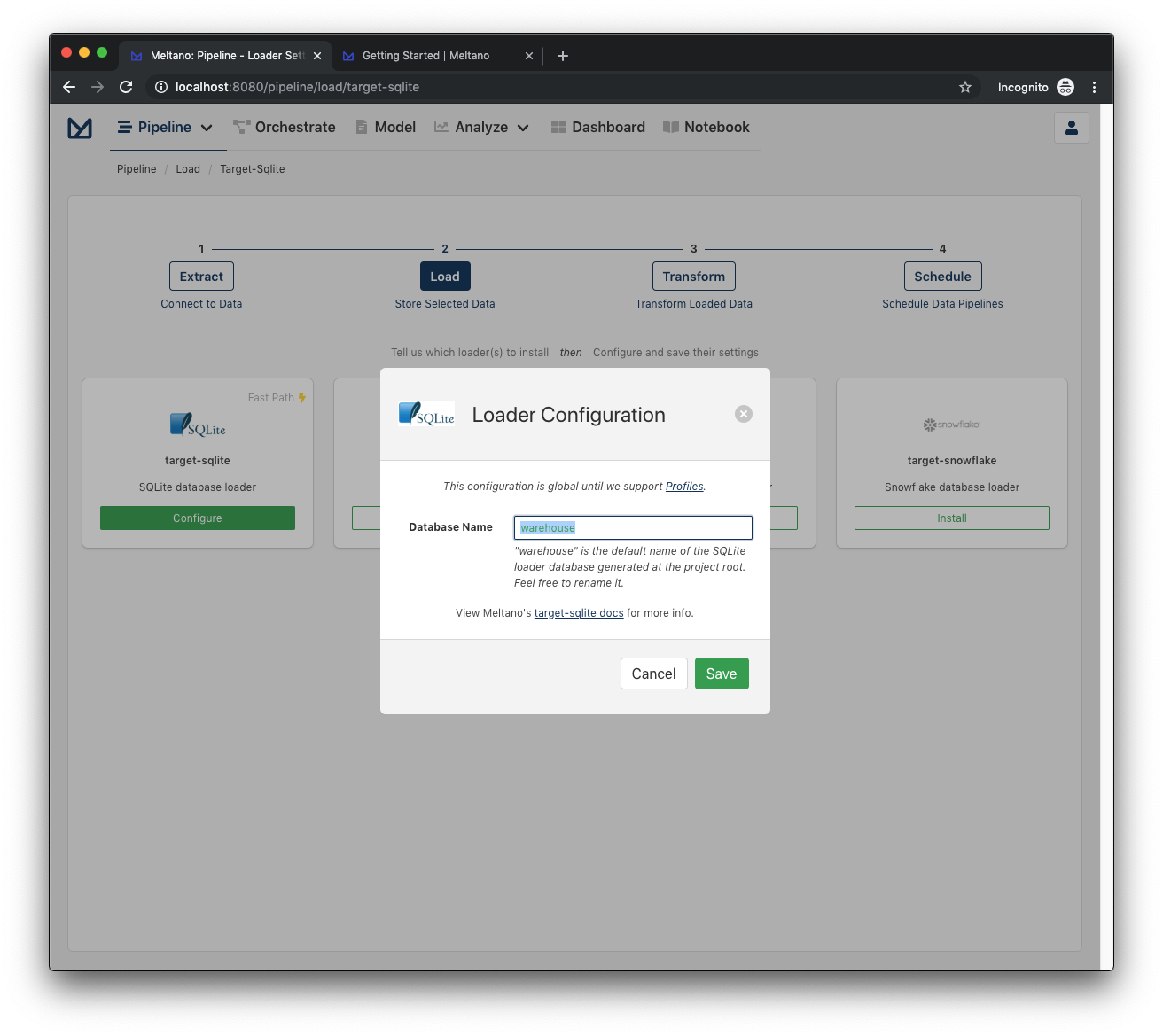The width and height of the screenshot is (1163, 1036).
Task: Go forward in browser history
Action: click(x=98, y=87)
